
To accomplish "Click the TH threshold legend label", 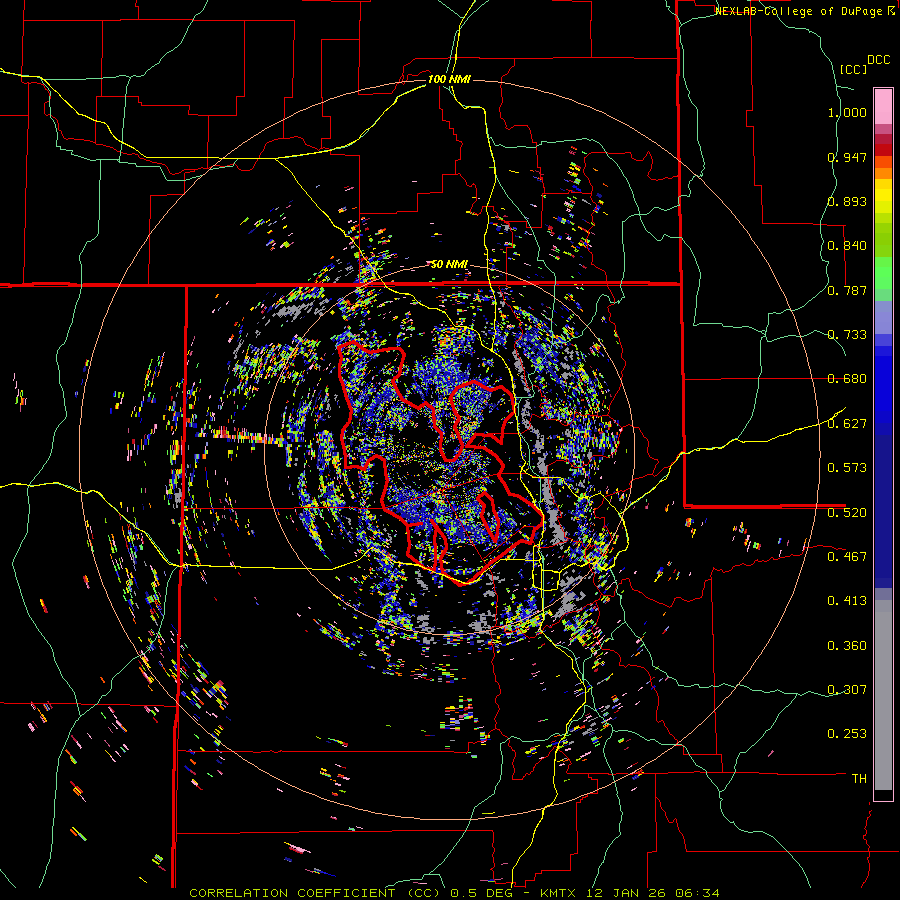I will [x=859, y=778].
